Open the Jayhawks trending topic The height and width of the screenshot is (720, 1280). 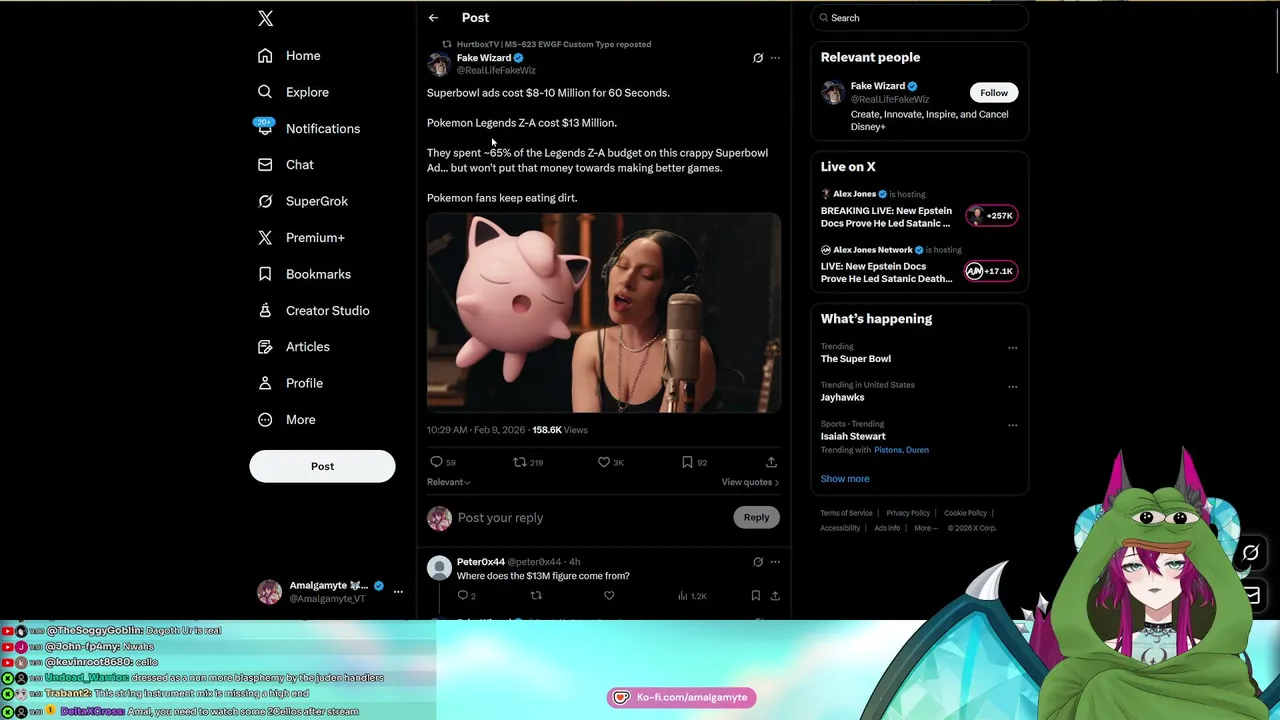coord(843,398)
